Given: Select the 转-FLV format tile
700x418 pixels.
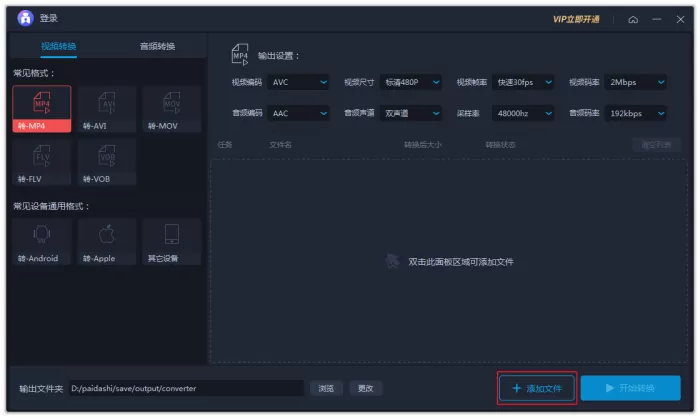Looking at the screenshot, I should pyautogui.click(x=42, y=162).
